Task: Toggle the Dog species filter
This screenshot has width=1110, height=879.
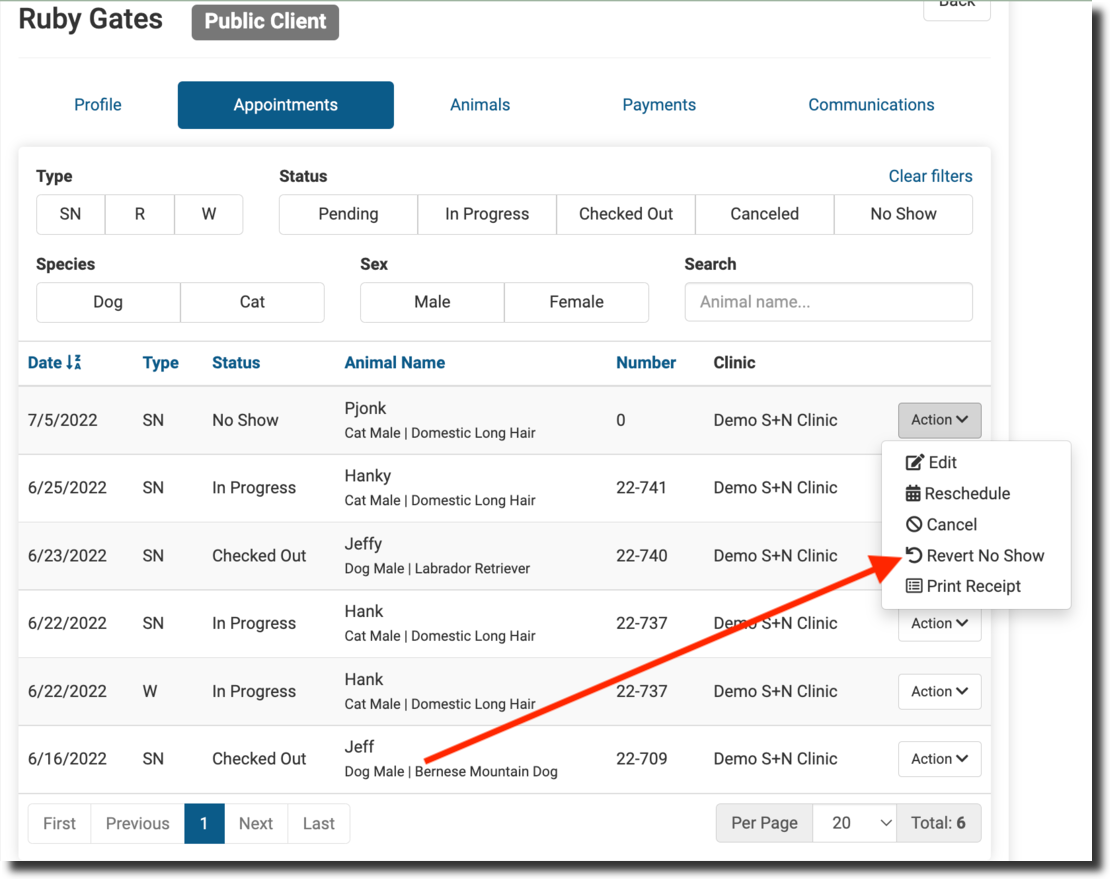Action: [108, 302]
